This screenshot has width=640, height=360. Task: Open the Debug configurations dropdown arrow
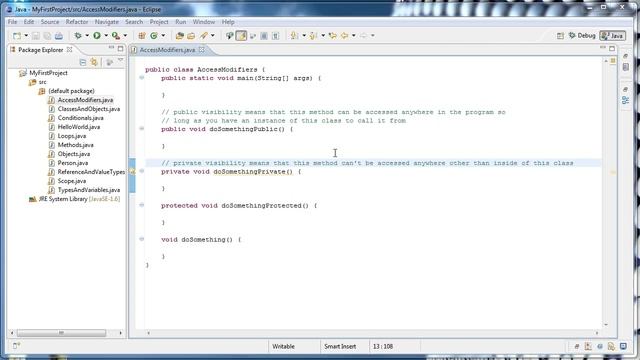[x=87, y=36]
